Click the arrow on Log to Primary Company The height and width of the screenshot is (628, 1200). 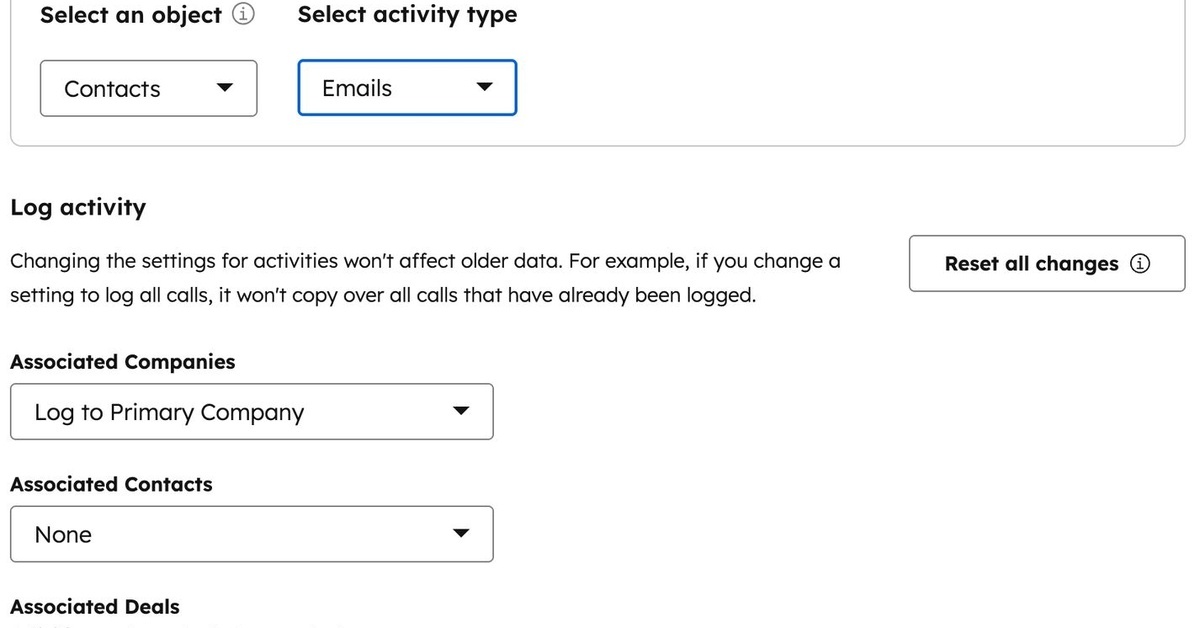pyautogui.click(x=460, y=412)
